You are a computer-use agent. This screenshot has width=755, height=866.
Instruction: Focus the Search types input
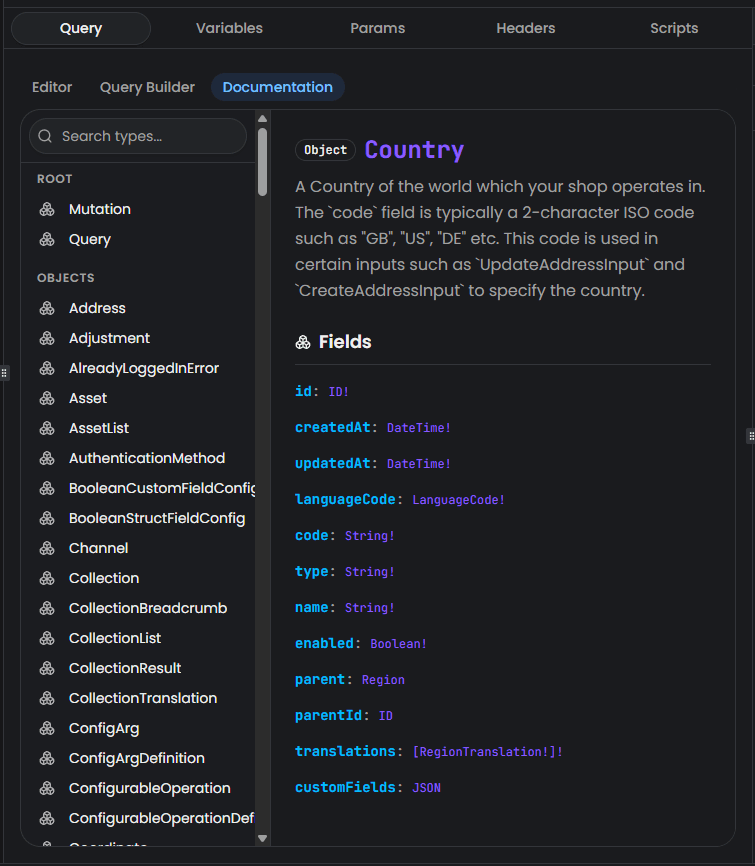pos(138,136)
